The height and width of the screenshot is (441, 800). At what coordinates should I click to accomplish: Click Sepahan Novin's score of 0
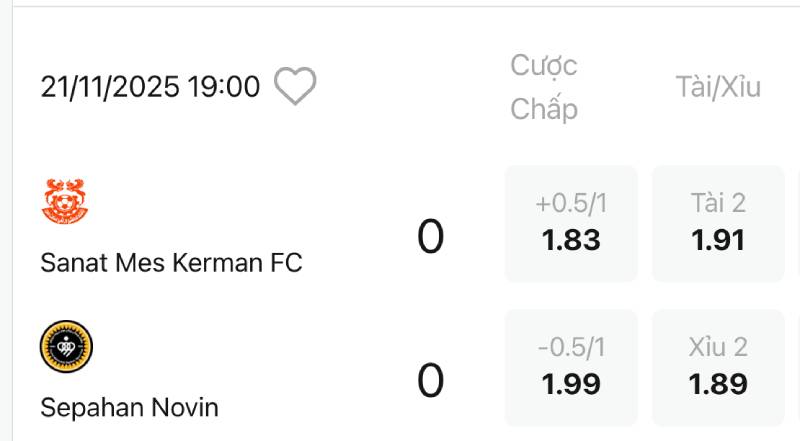tap(430, 381)
